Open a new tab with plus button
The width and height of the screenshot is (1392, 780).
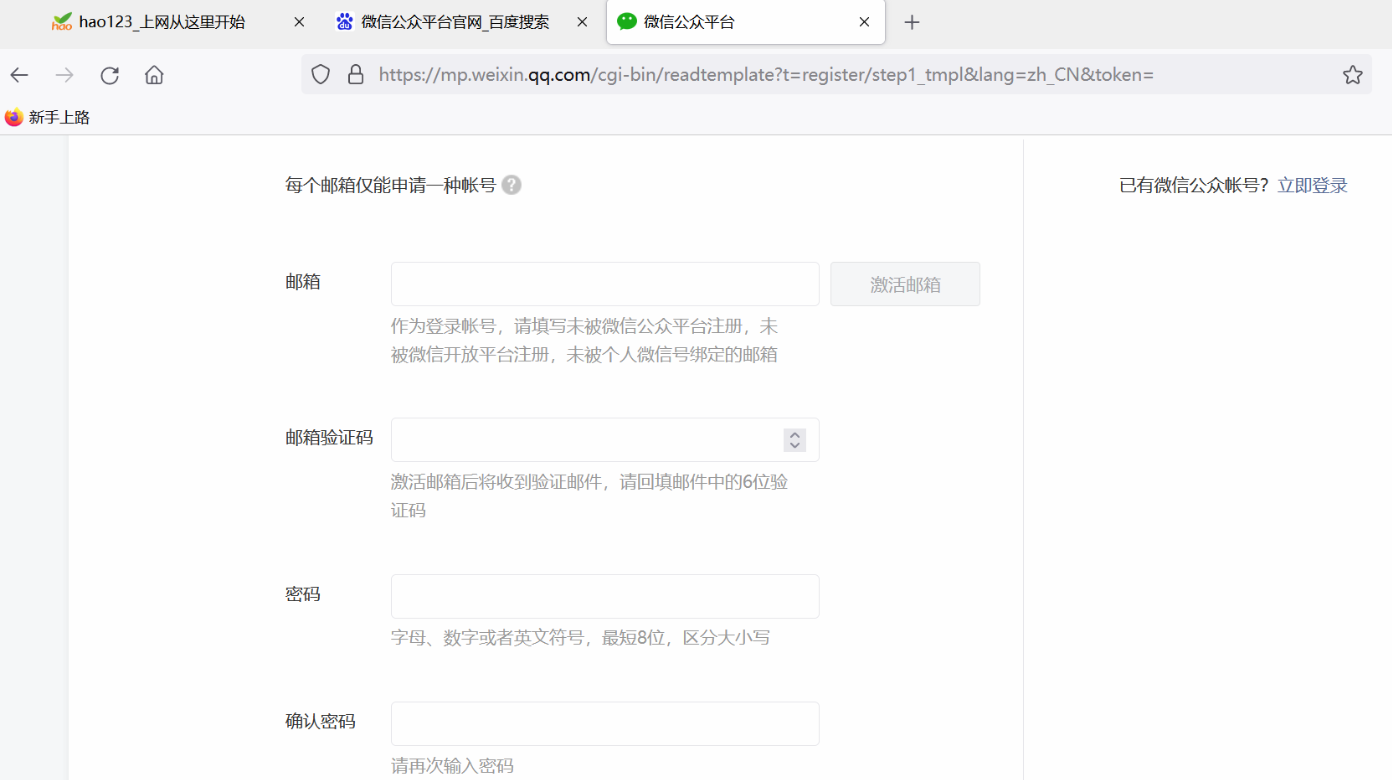coord(911,22)
